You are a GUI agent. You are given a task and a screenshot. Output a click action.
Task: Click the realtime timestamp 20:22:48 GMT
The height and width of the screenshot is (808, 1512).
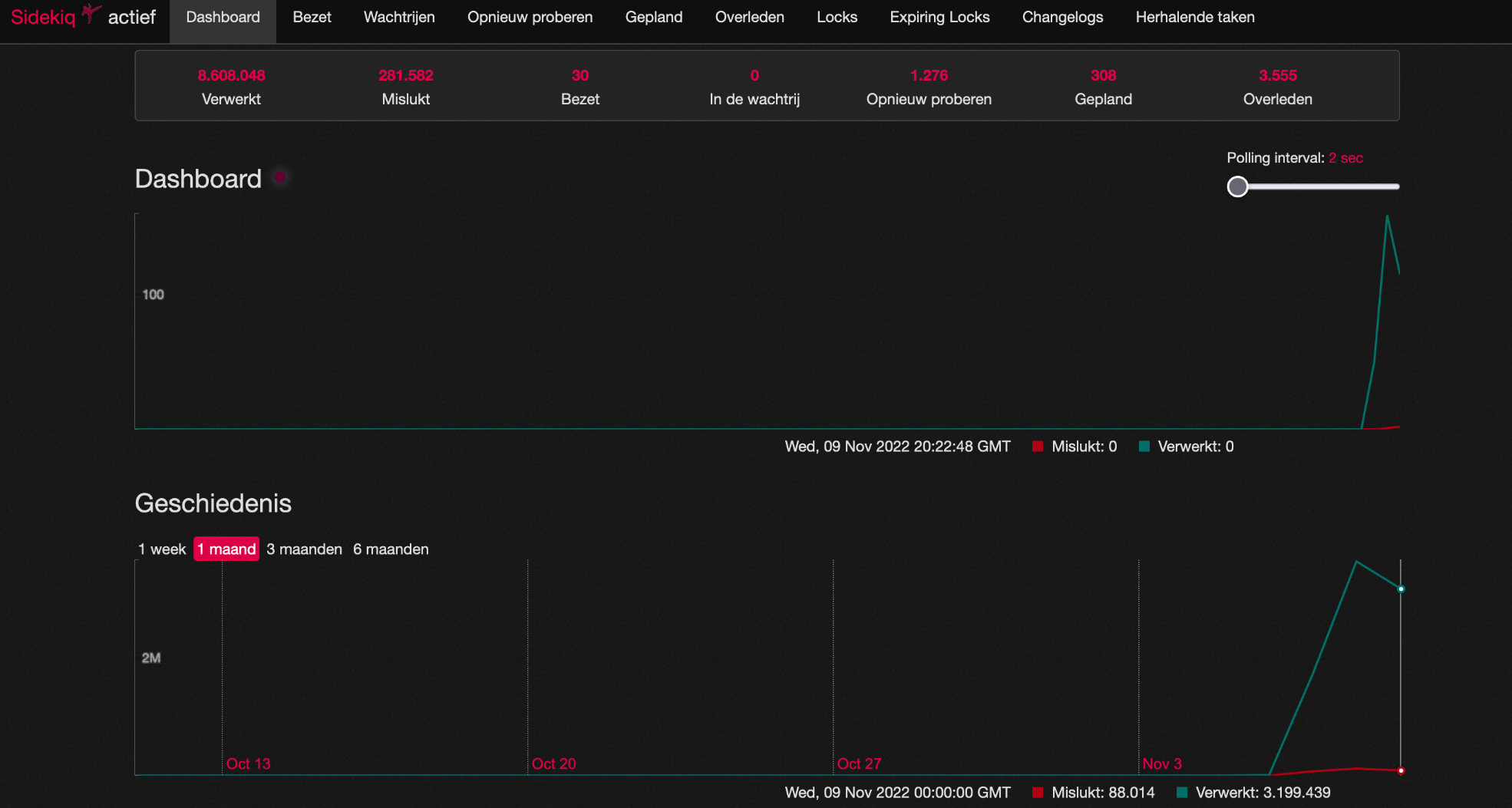[x=897, y=447]
